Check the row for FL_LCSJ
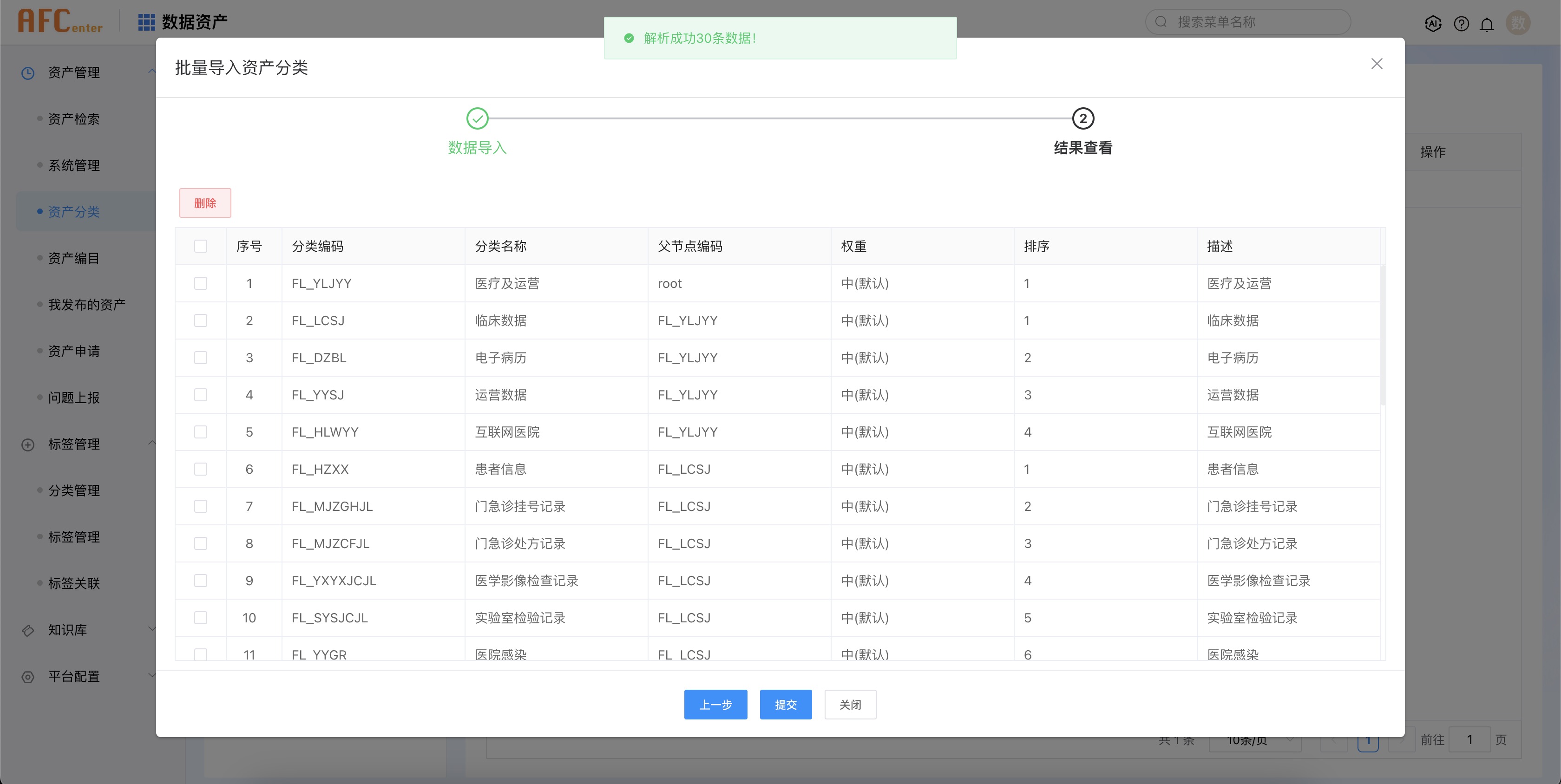 click(201, 320)
